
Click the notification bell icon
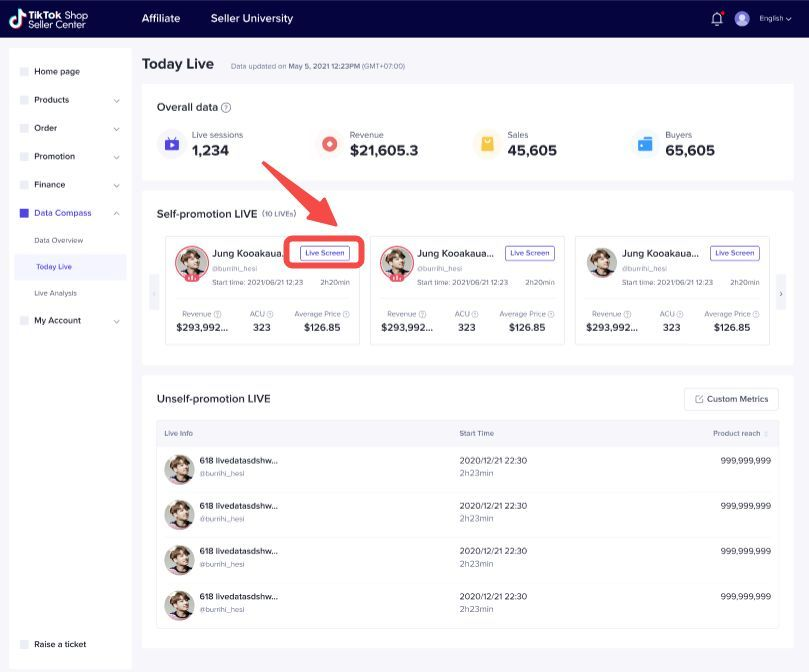716,18
